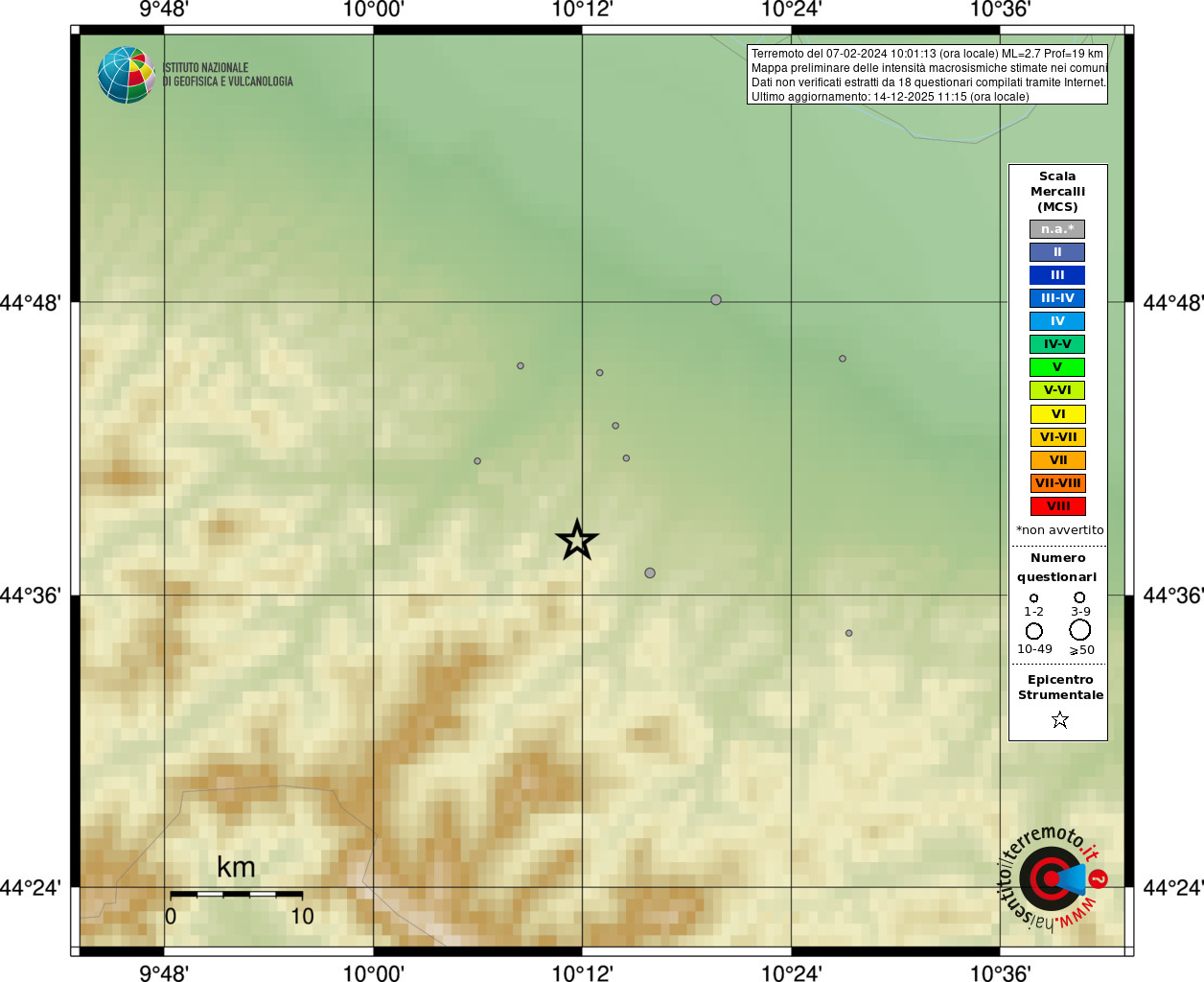The image size is (1204, 982).
Task: Click the IV-V green legend swatch
Action: 1057,344
